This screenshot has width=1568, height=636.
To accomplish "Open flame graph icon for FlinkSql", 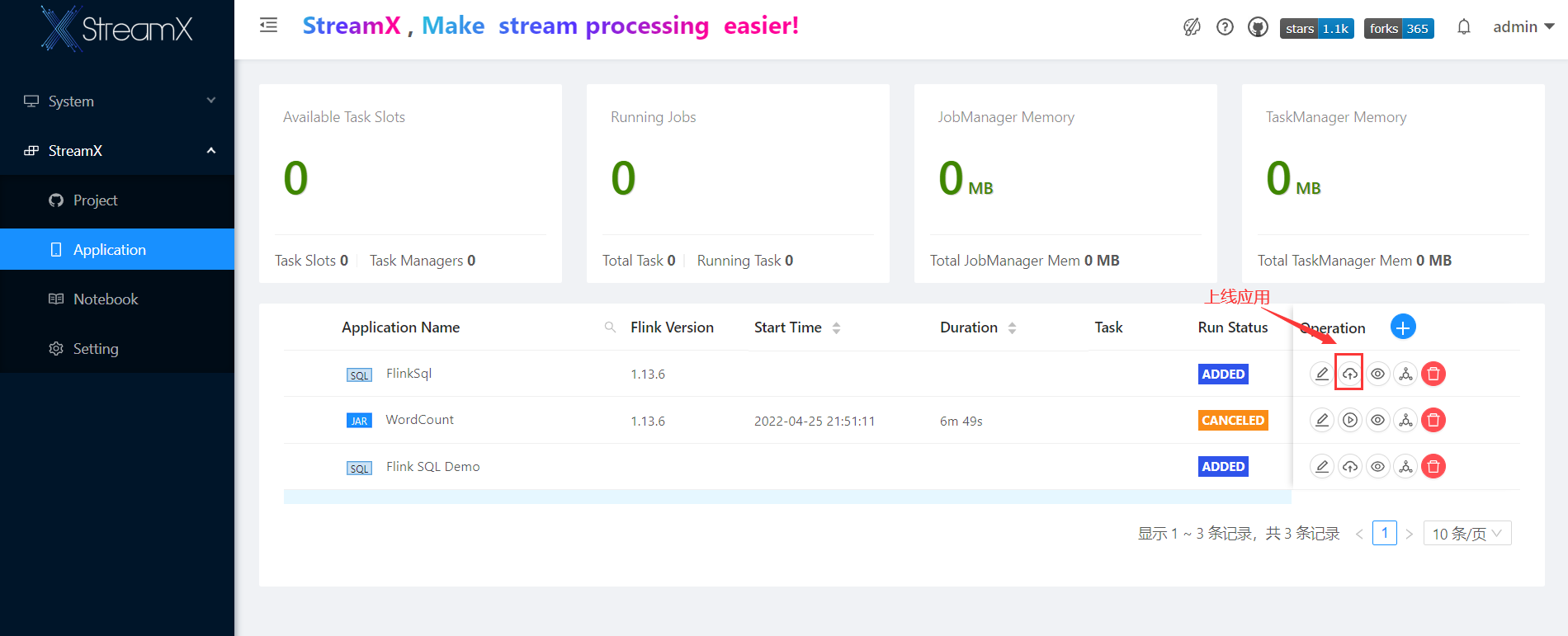I will 1405,374.
